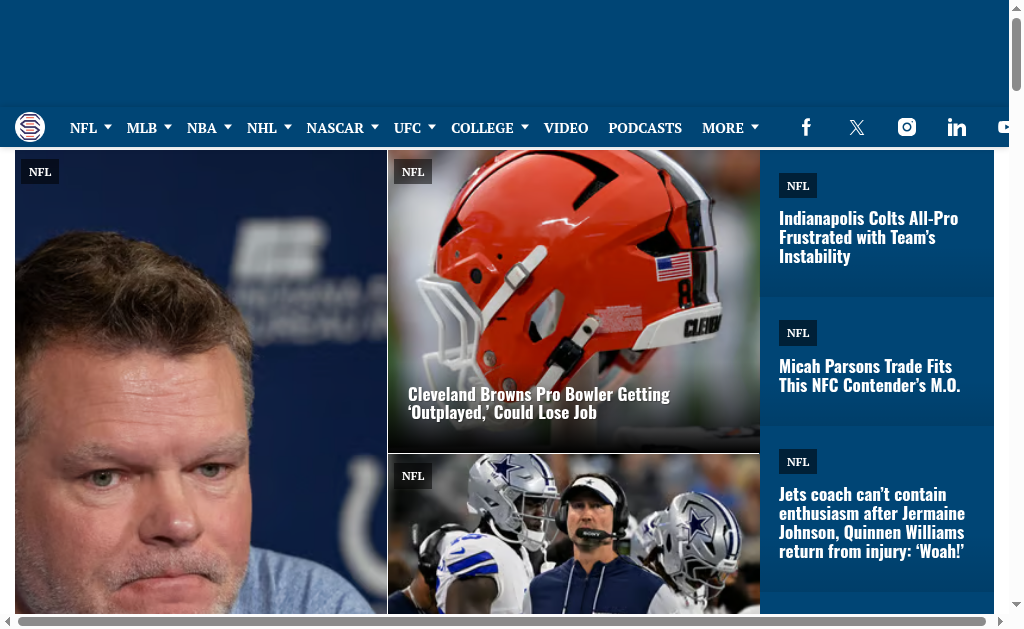Image resolution: width=1024 pixels, height=629 pixels.
Task: Open the NHL navigation menu item
Action: 262,128
